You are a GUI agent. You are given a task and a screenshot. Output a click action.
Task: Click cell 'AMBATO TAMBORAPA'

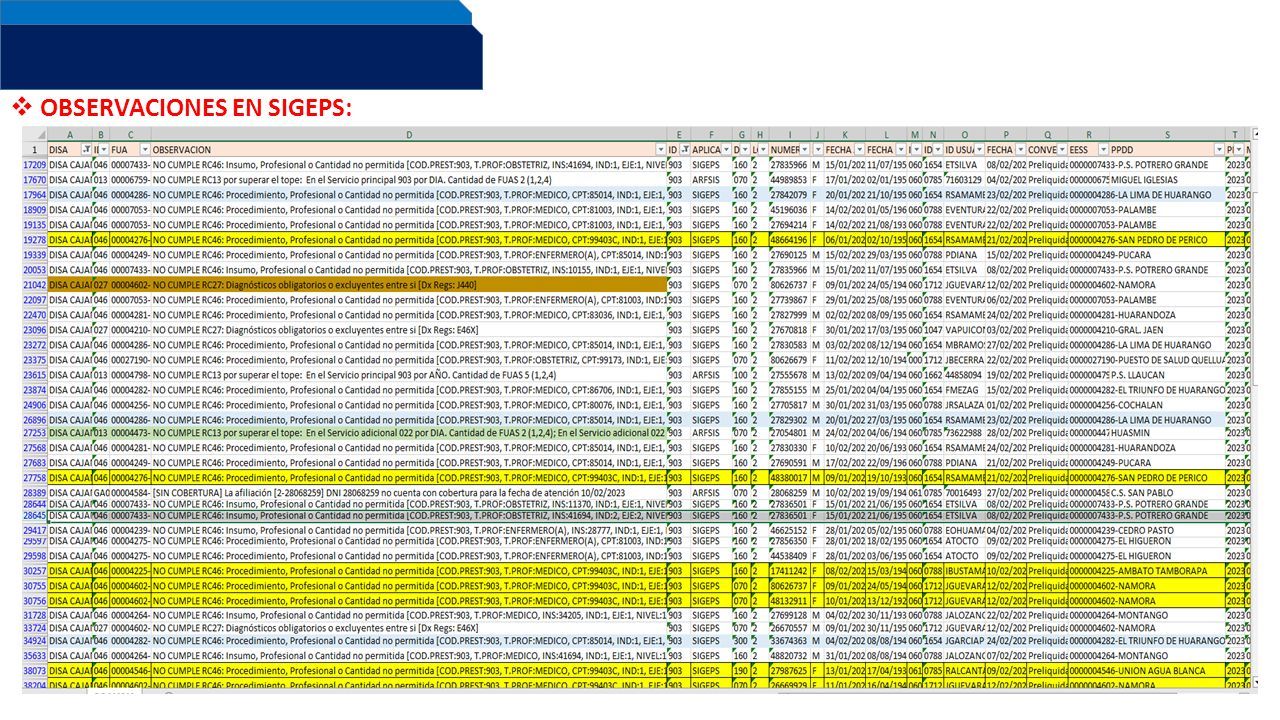[1167, 570]
